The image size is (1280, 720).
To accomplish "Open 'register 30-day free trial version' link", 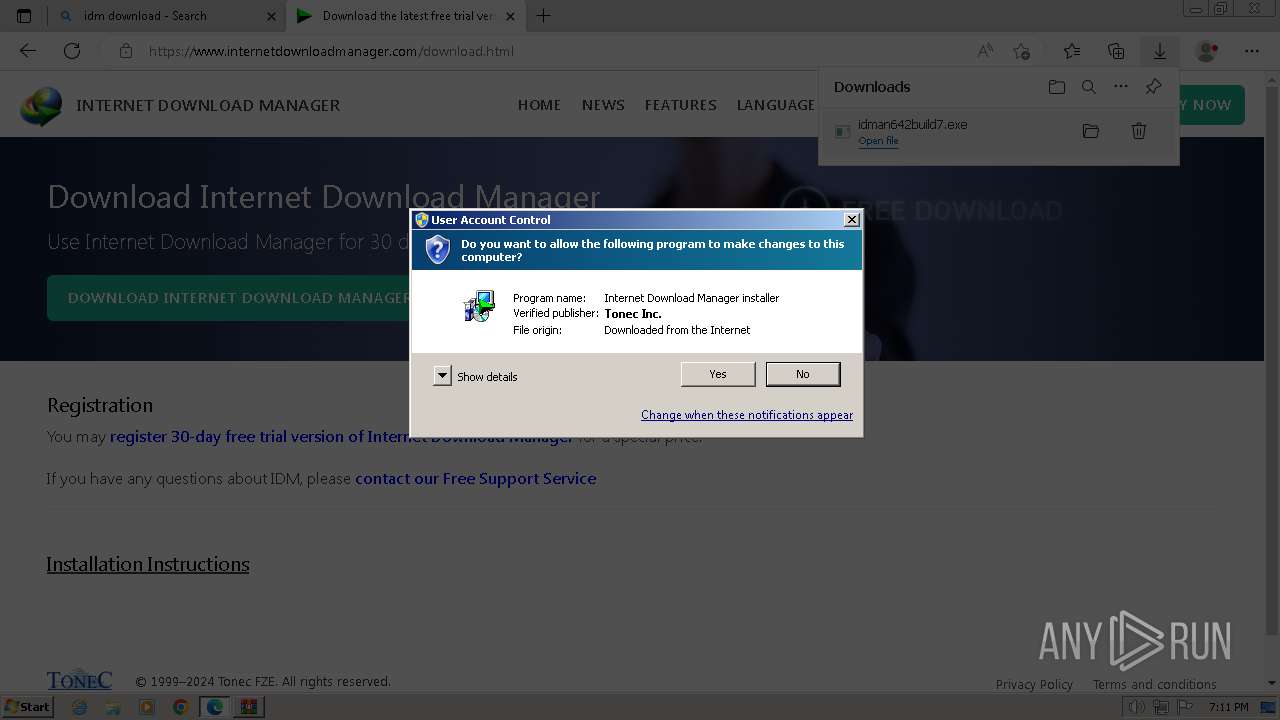I will coord(341,437).
